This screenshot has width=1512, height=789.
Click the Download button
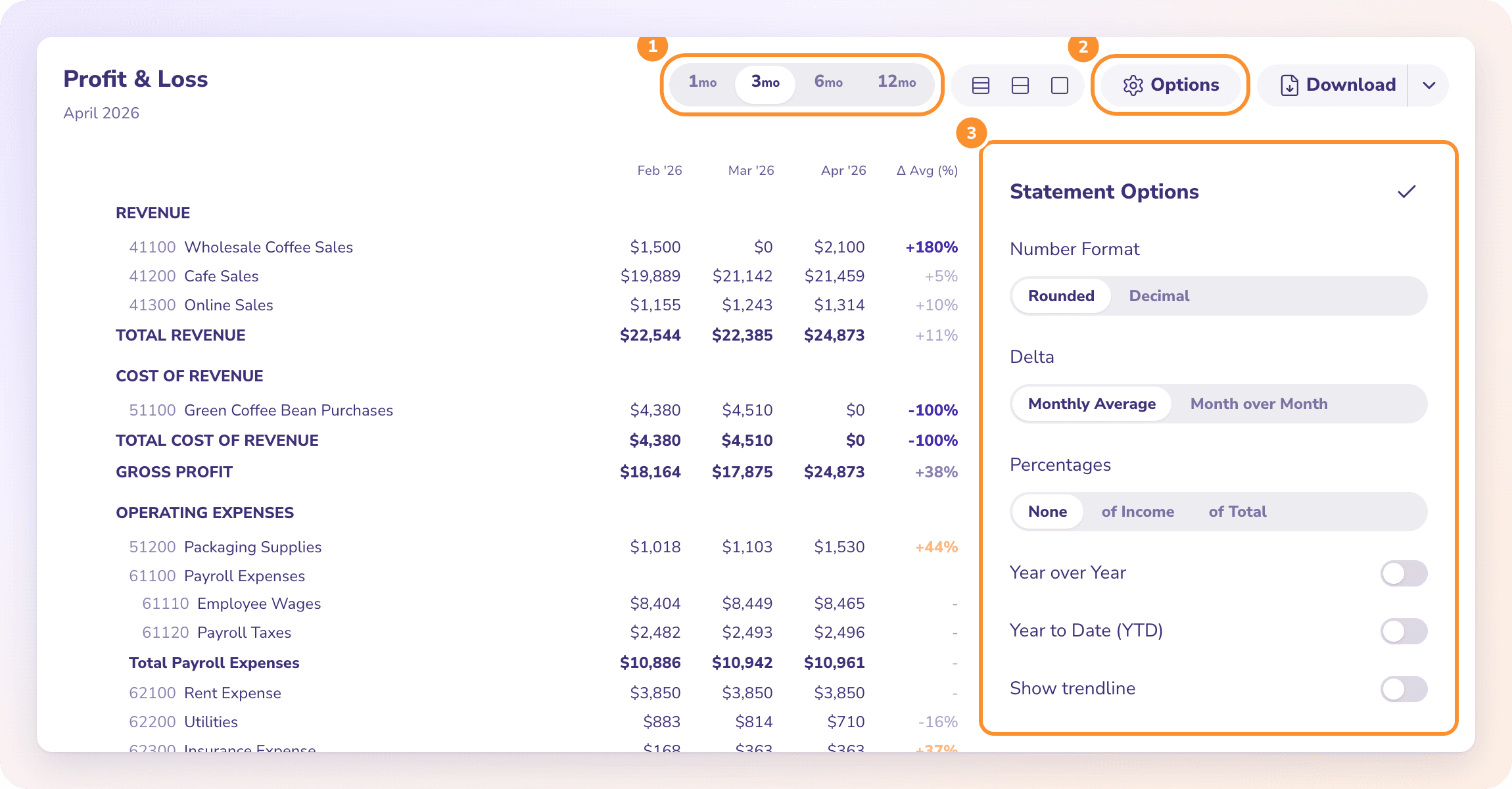[1338, 85]
